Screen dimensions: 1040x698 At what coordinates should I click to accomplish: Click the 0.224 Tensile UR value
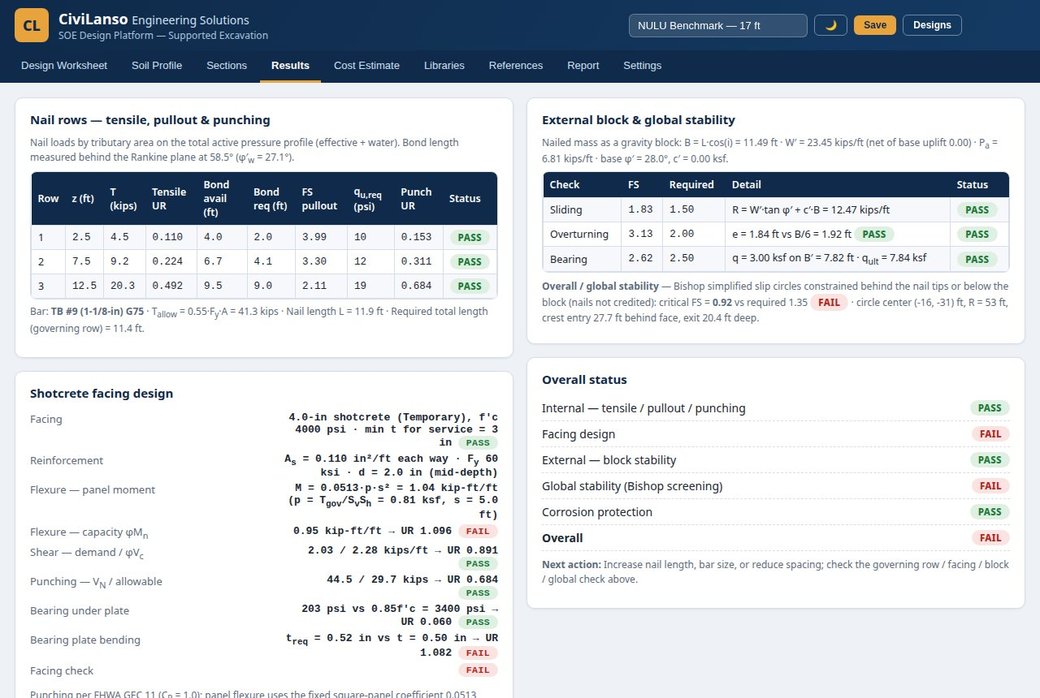(167, 261)
